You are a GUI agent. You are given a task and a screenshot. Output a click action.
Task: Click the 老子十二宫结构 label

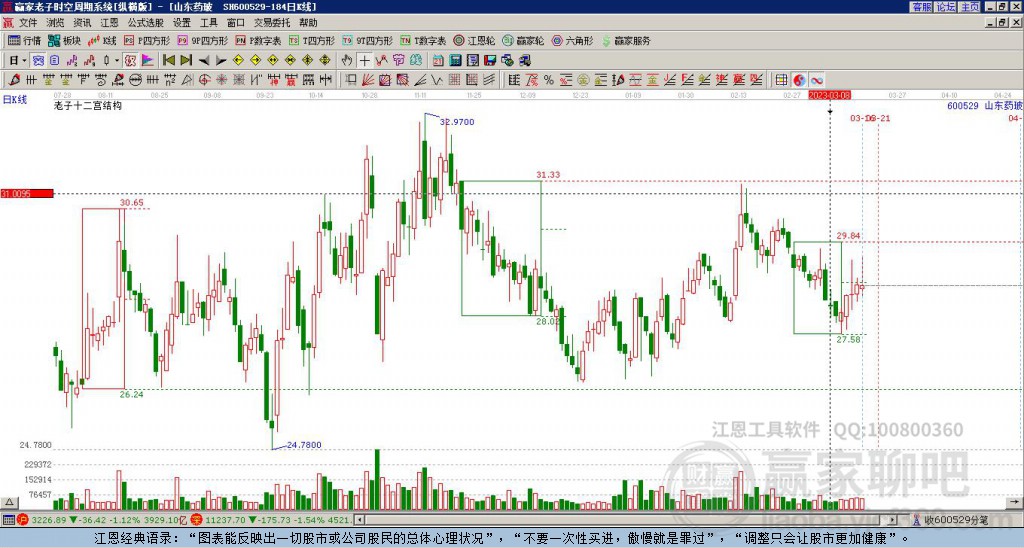pos(88,105)
